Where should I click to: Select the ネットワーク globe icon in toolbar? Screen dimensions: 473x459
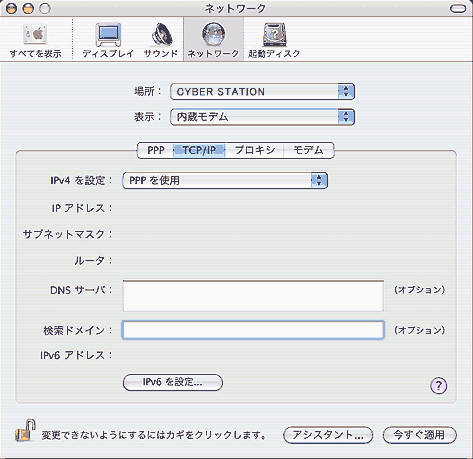tap(213, 34)
